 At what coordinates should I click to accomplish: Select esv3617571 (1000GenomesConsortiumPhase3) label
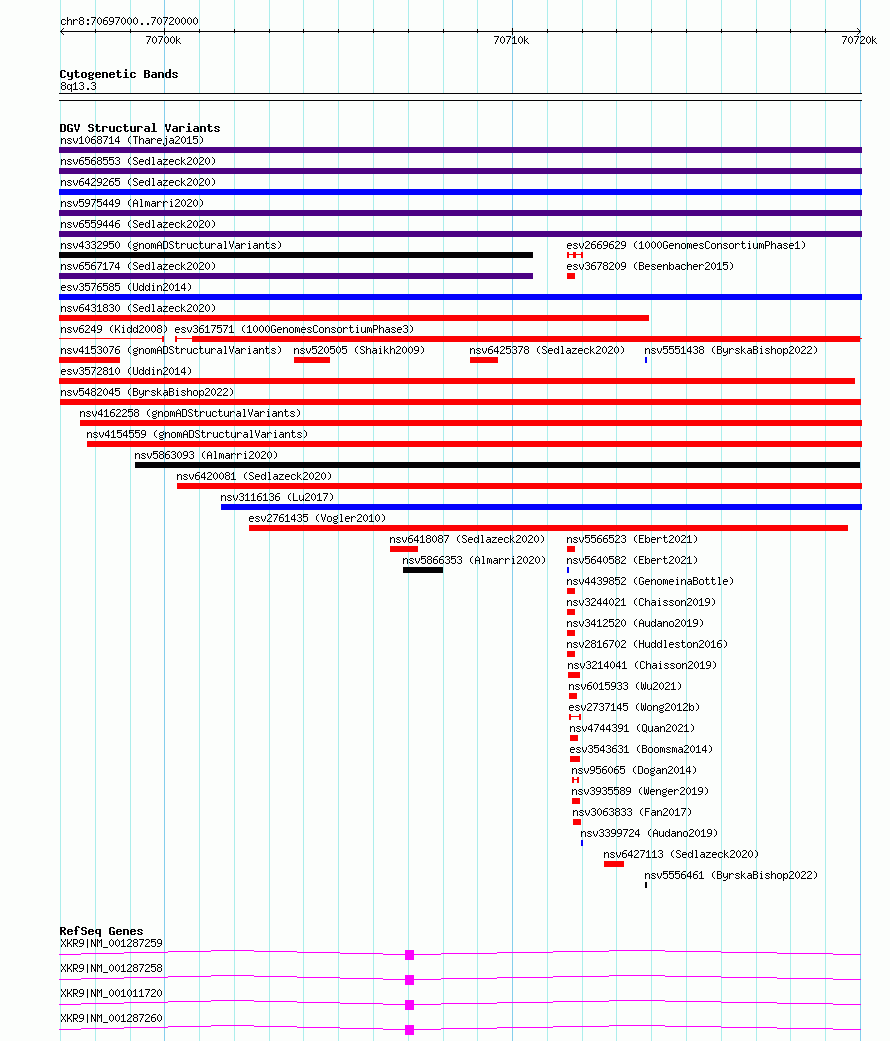coord(294,329)
